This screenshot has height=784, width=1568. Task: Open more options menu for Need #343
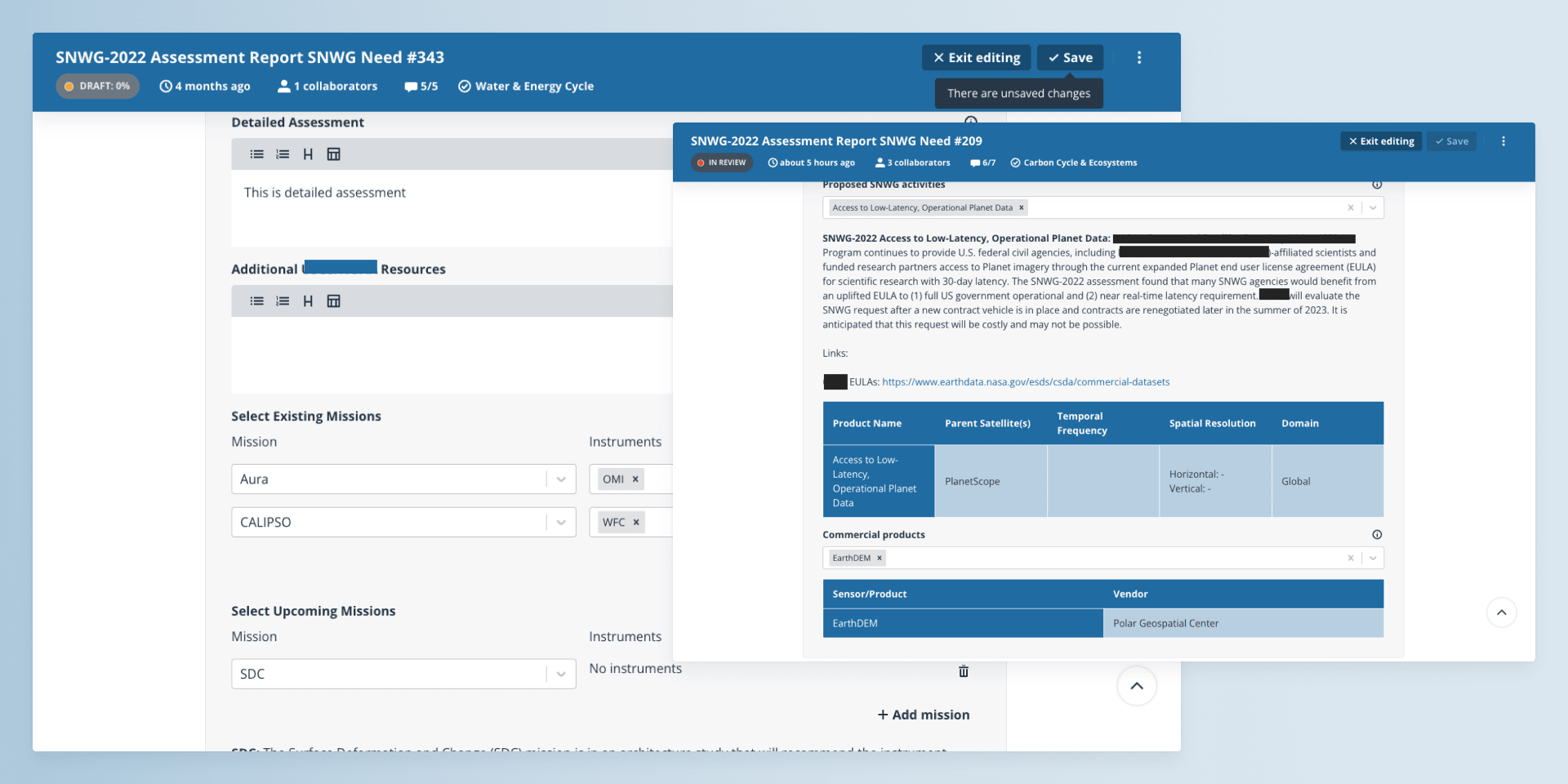1139,58
